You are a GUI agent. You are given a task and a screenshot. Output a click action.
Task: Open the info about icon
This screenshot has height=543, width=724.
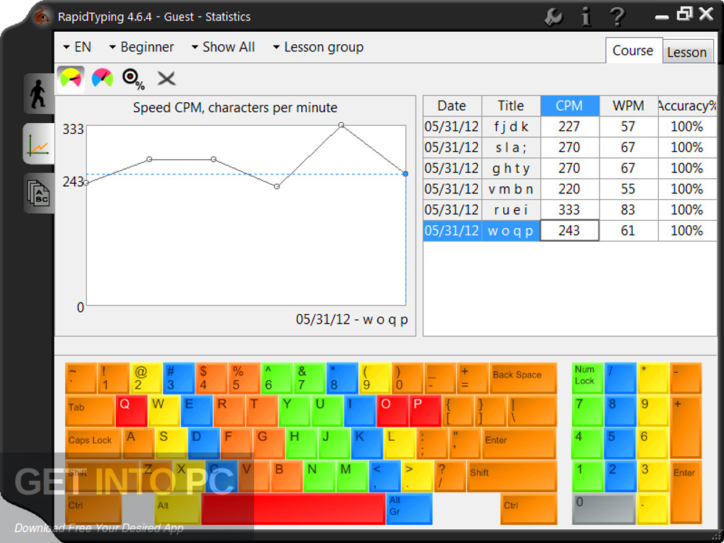(x=586, y=17)
